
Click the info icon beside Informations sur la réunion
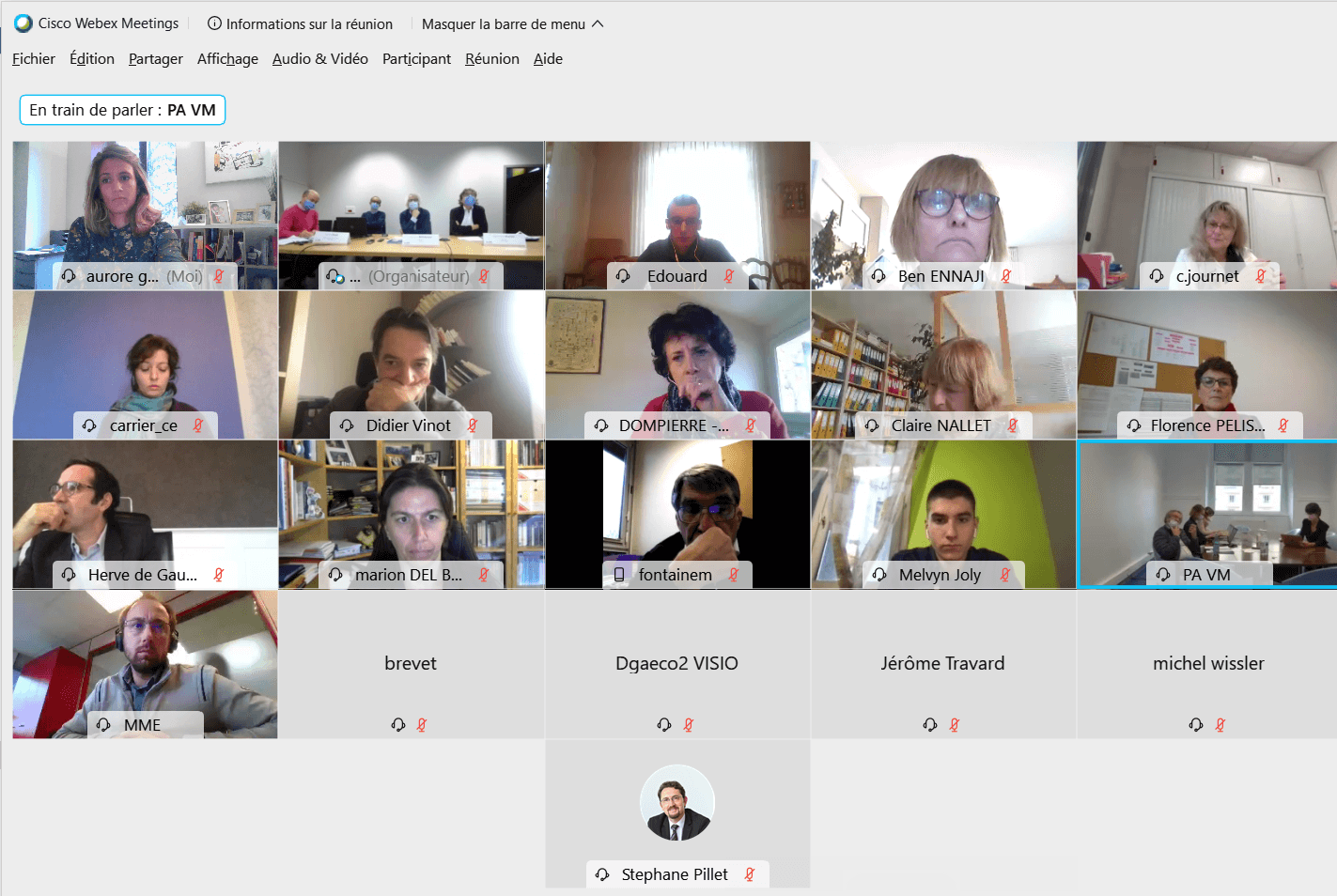(214, 23)
